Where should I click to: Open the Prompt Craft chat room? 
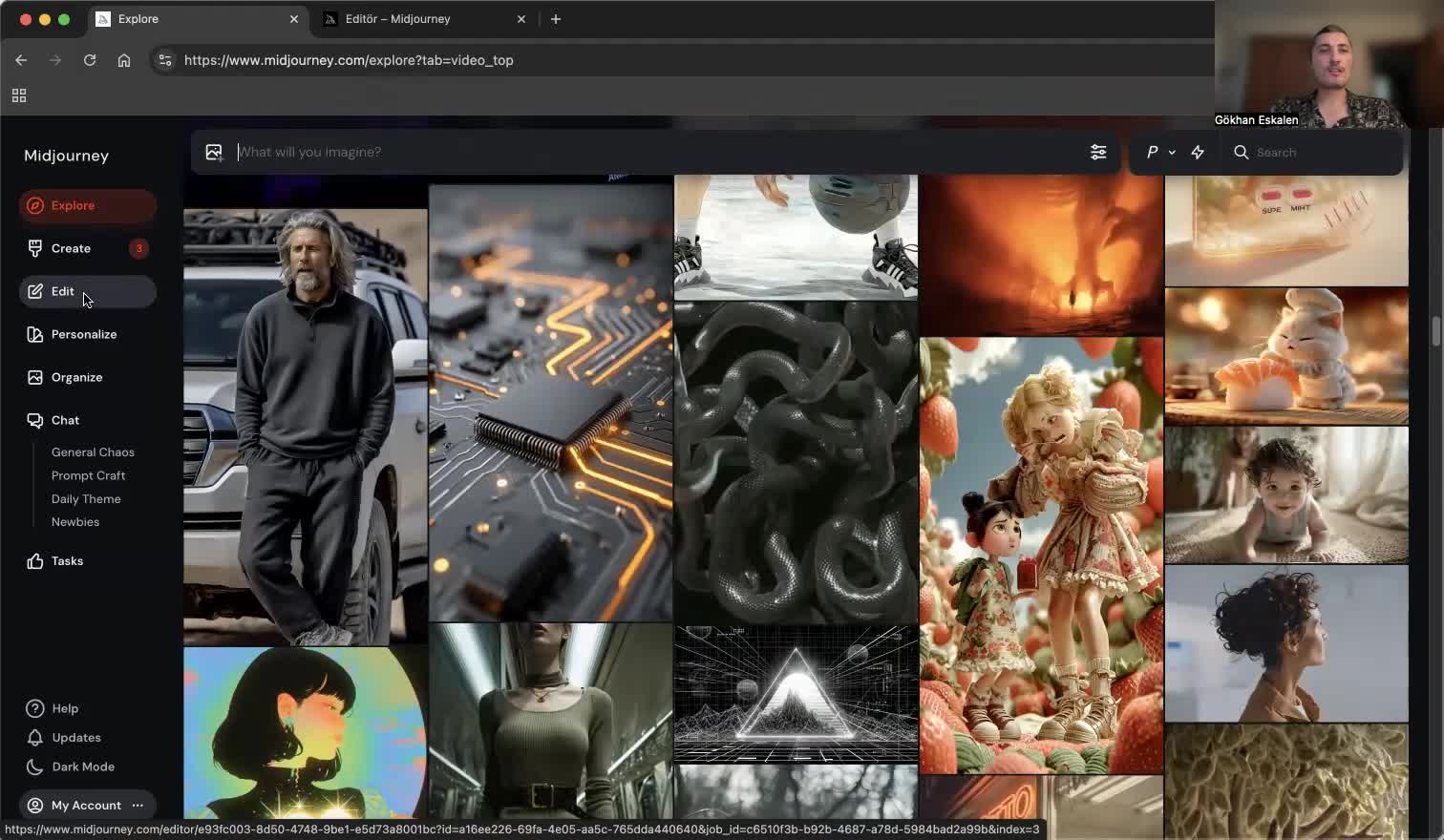pos(88,475)
